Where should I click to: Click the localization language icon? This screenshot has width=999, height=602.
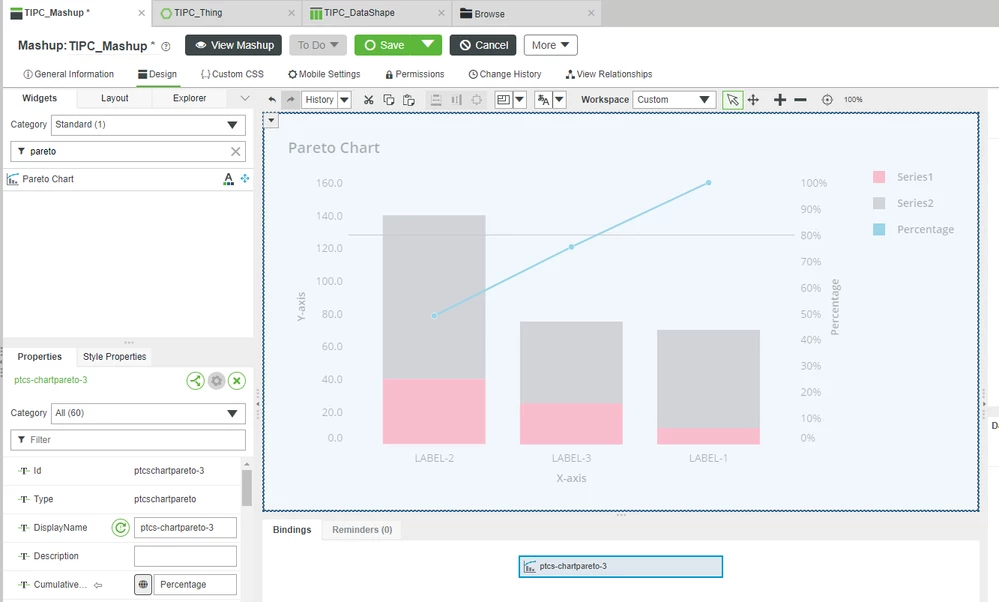tap(543, 99)
